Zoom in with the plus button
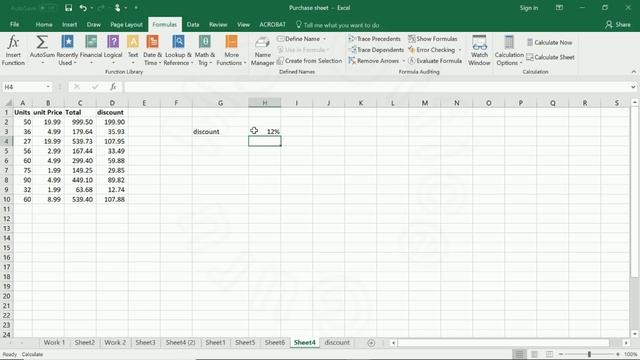Image resolution: width=640 pixels, height=360 pixels. pos(618,354)
